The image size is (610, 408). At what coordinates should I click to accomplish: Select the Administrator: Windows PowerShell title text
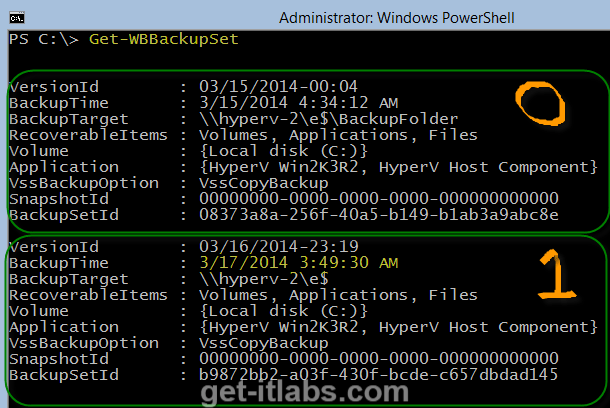[396, 18]
